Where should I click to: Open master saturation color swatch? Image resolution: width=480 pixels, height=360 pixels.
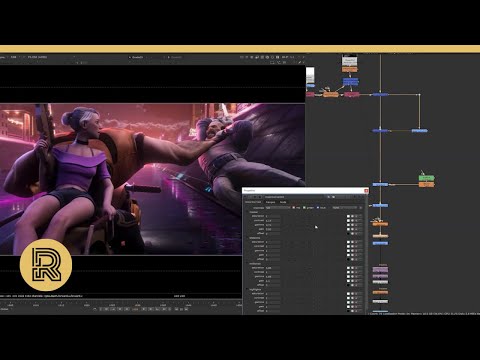348,216
